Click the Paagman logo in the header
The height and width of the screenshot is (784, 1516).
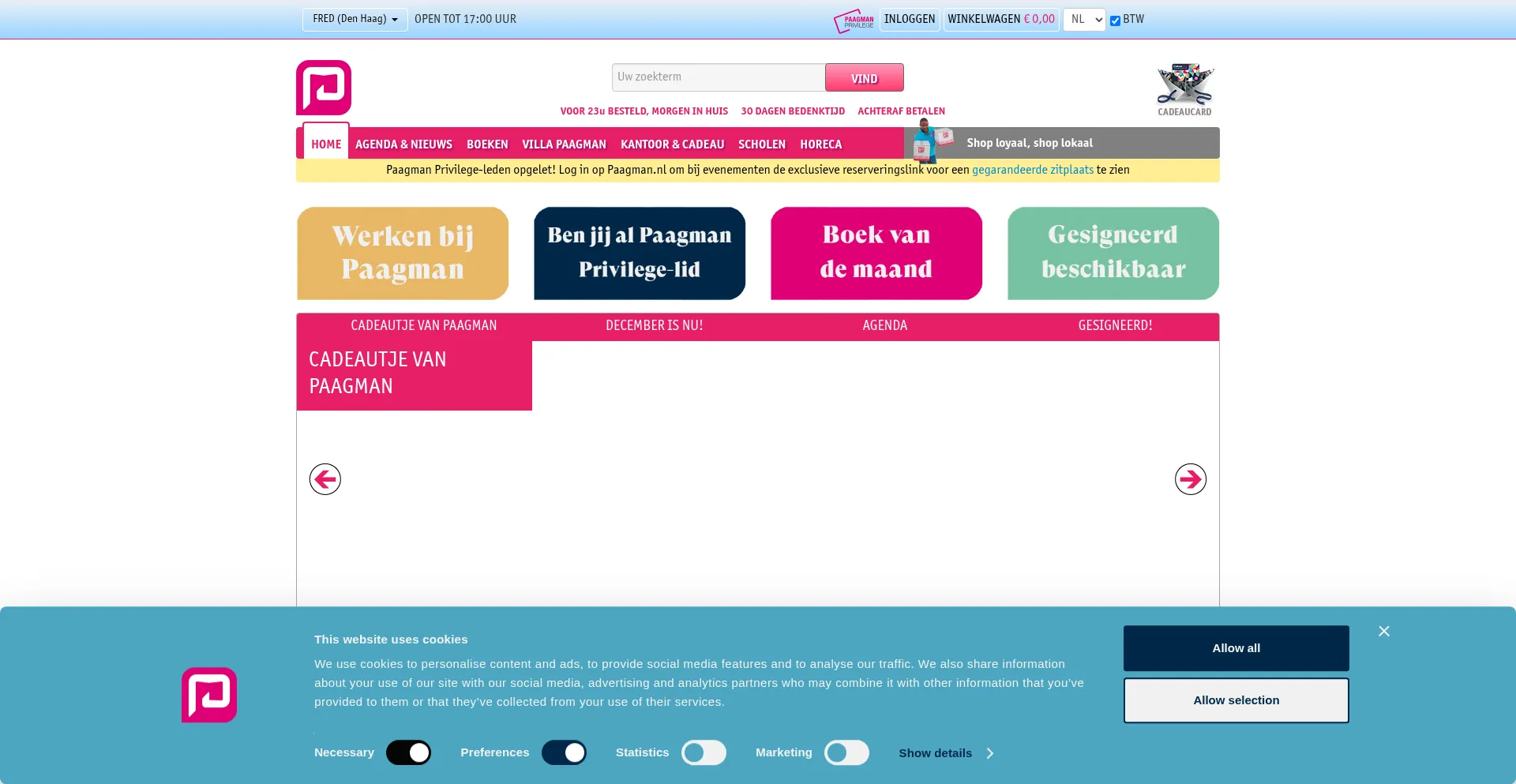pos(324,88)
